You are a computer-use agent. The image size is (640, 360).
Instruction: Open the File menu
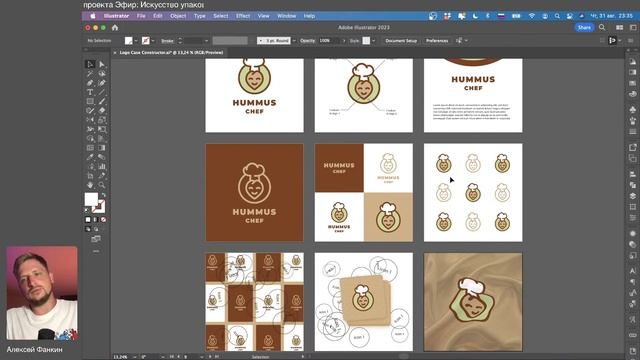click(x=141, y=16)
